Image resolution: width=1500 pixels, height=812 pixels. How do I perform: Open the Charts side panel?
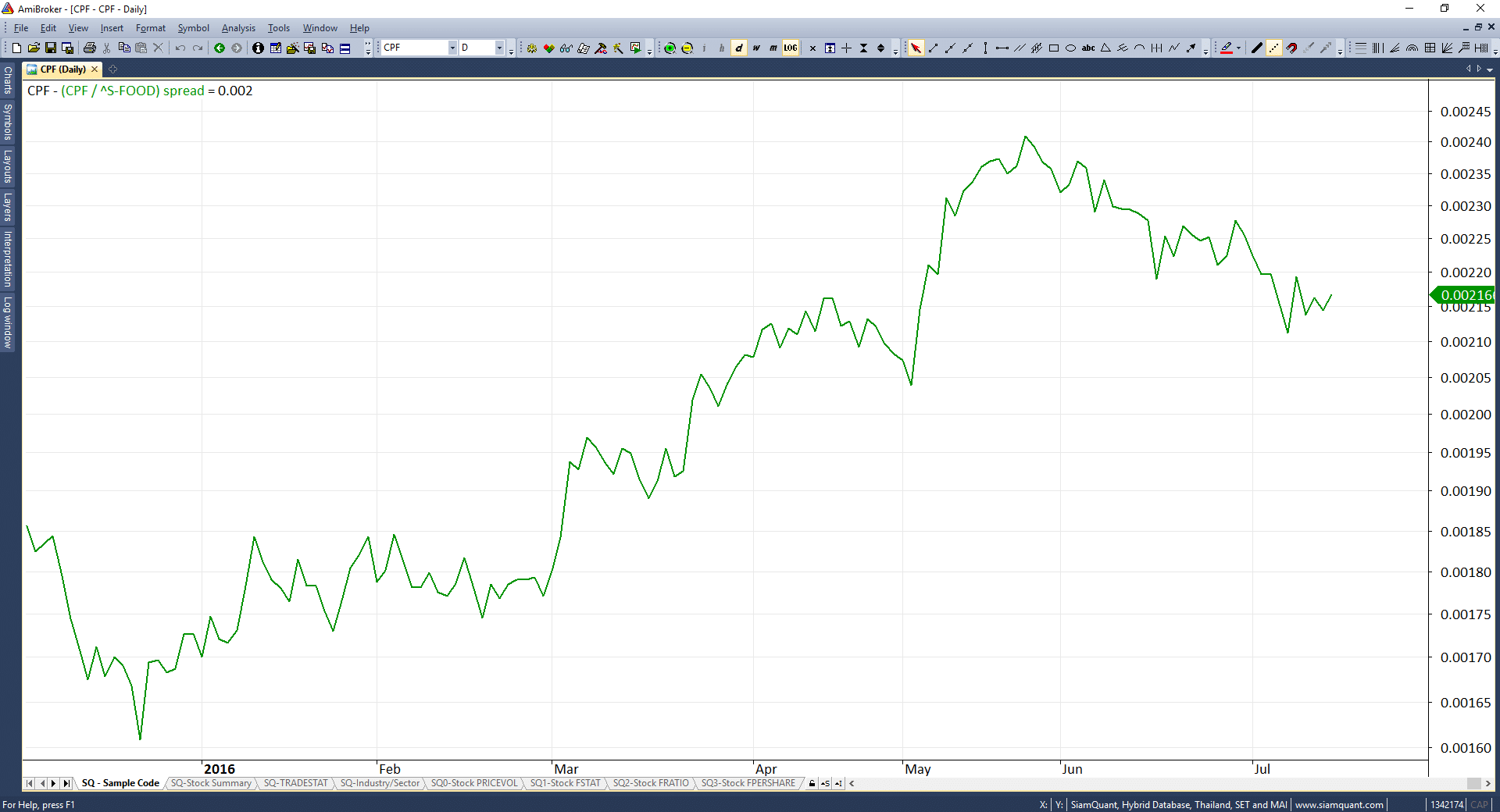[8, 80]
